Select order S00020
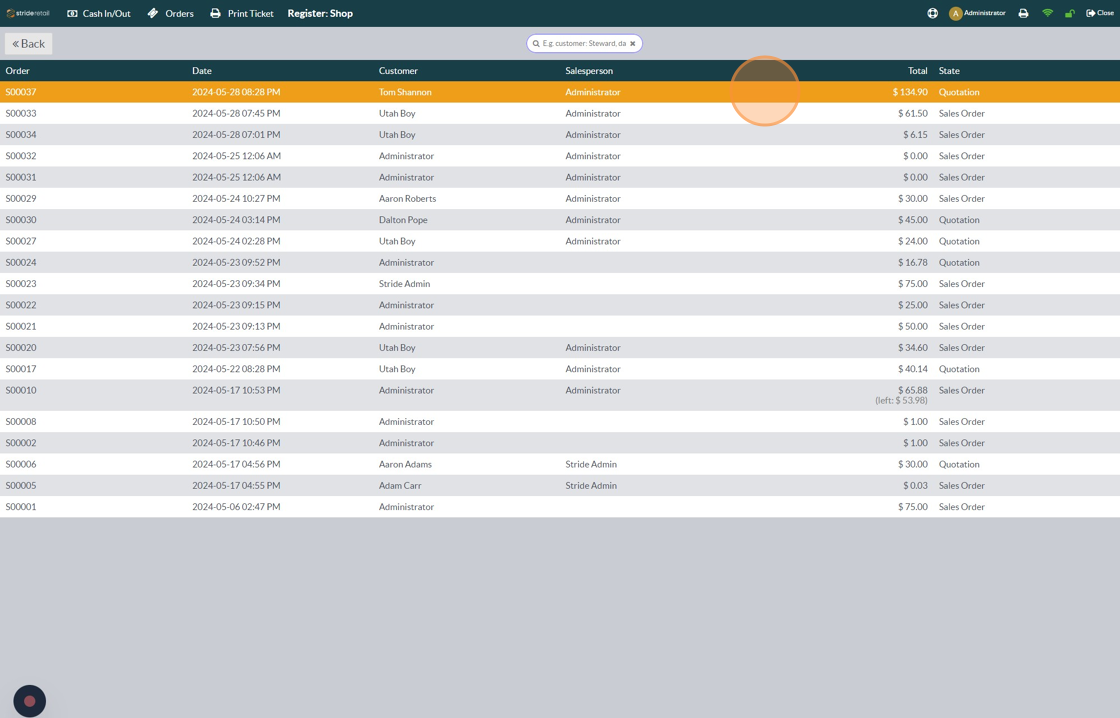Viewport: 1120px width, 718px height. coord(560,348)
